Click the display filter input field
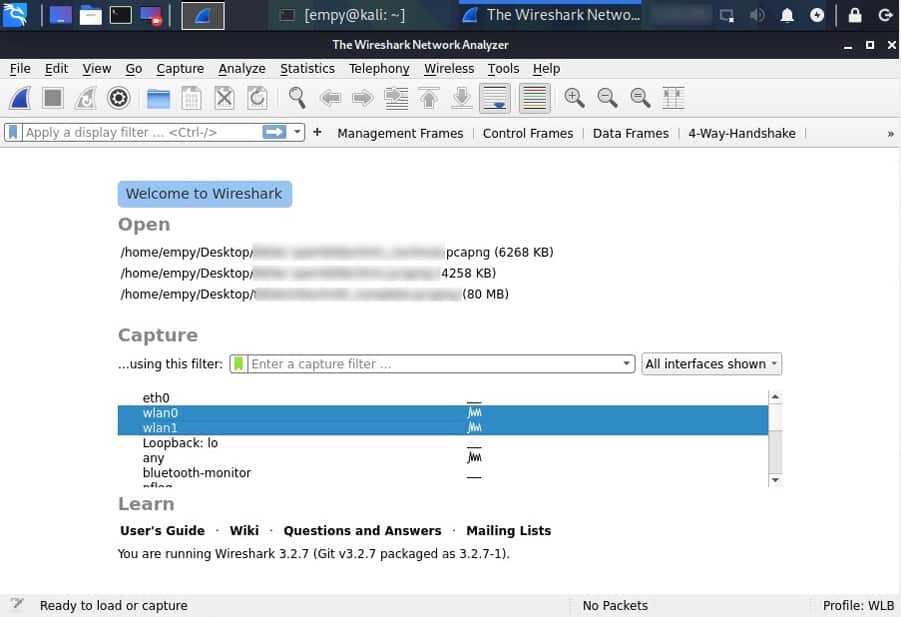The width and height of the screenshot is (901, 617). click(141, 132)
